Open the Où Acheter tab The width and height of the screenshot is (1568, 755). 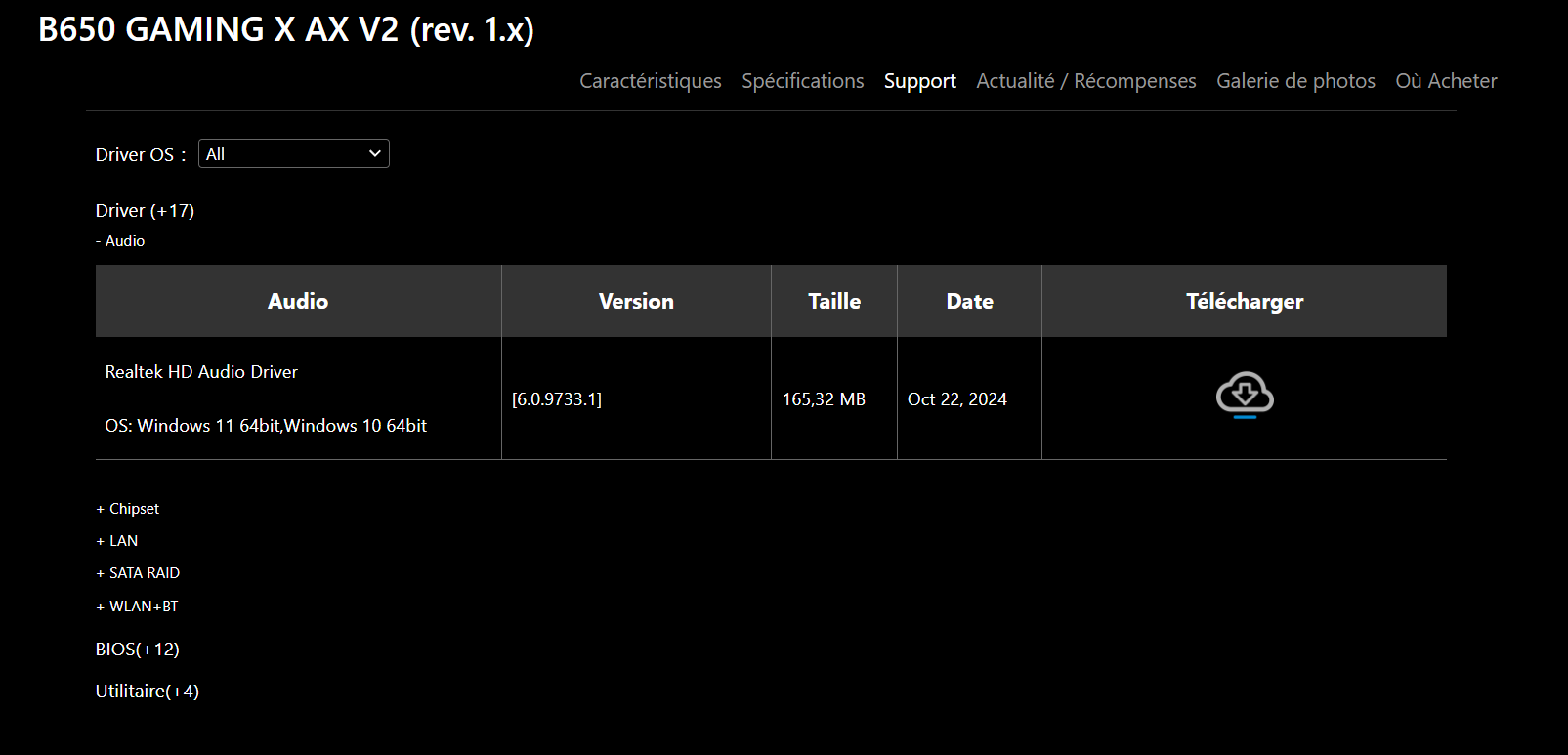[1446, 81]
